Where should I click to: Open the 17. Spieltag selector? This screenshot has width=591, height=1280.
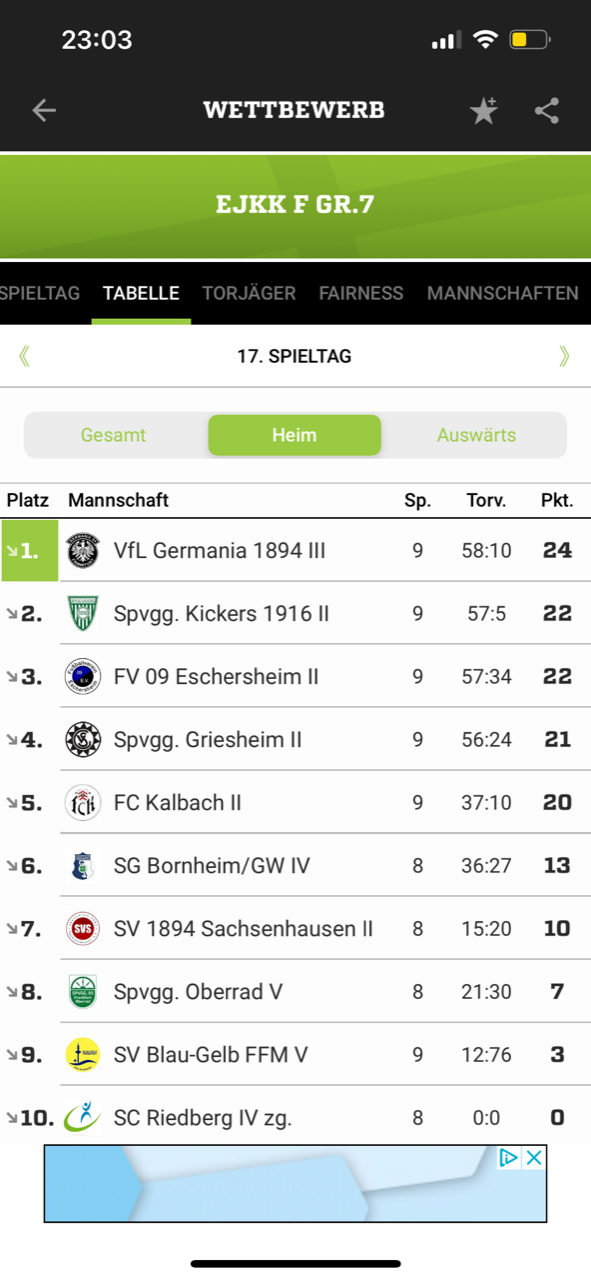(x=294, y=356)
